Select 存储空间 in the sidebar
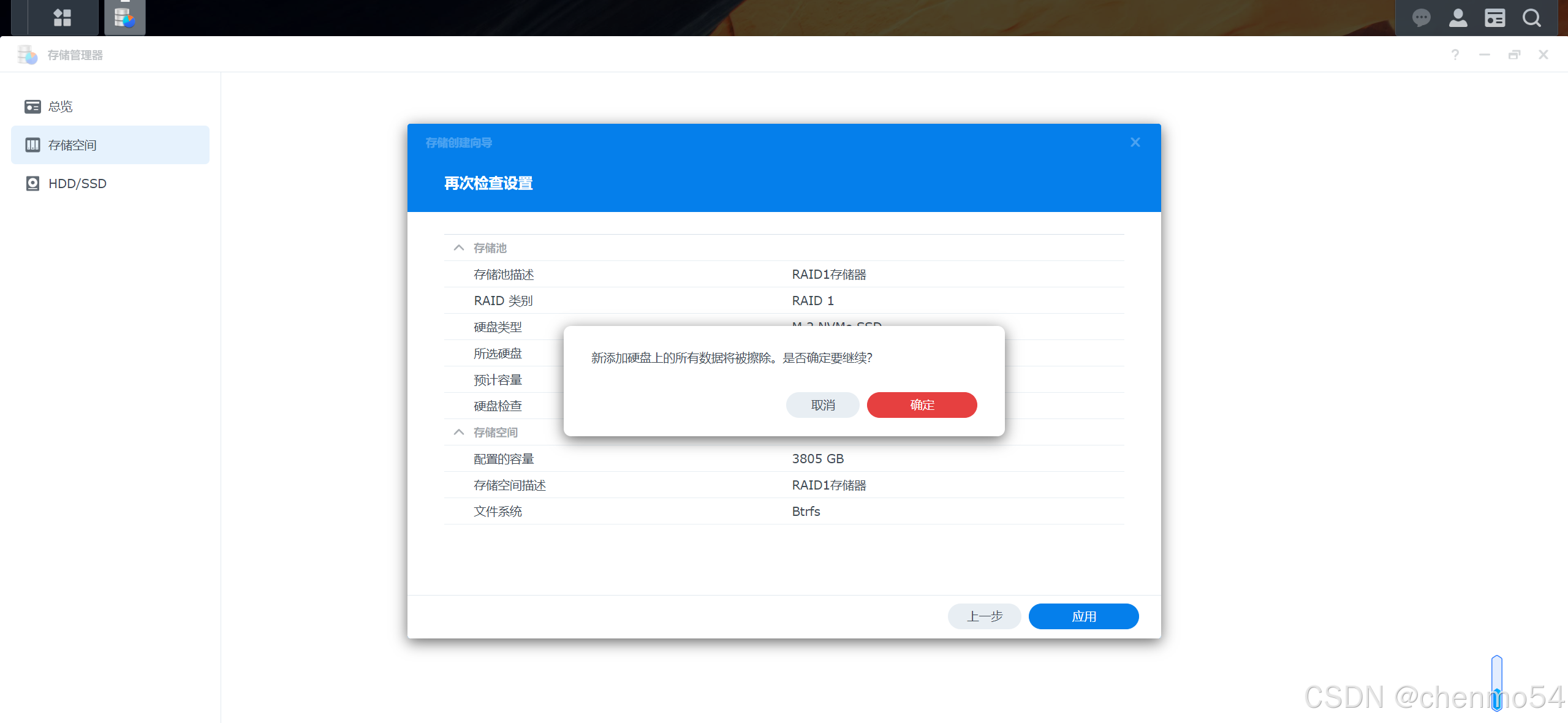 click(x=72, y=145)
